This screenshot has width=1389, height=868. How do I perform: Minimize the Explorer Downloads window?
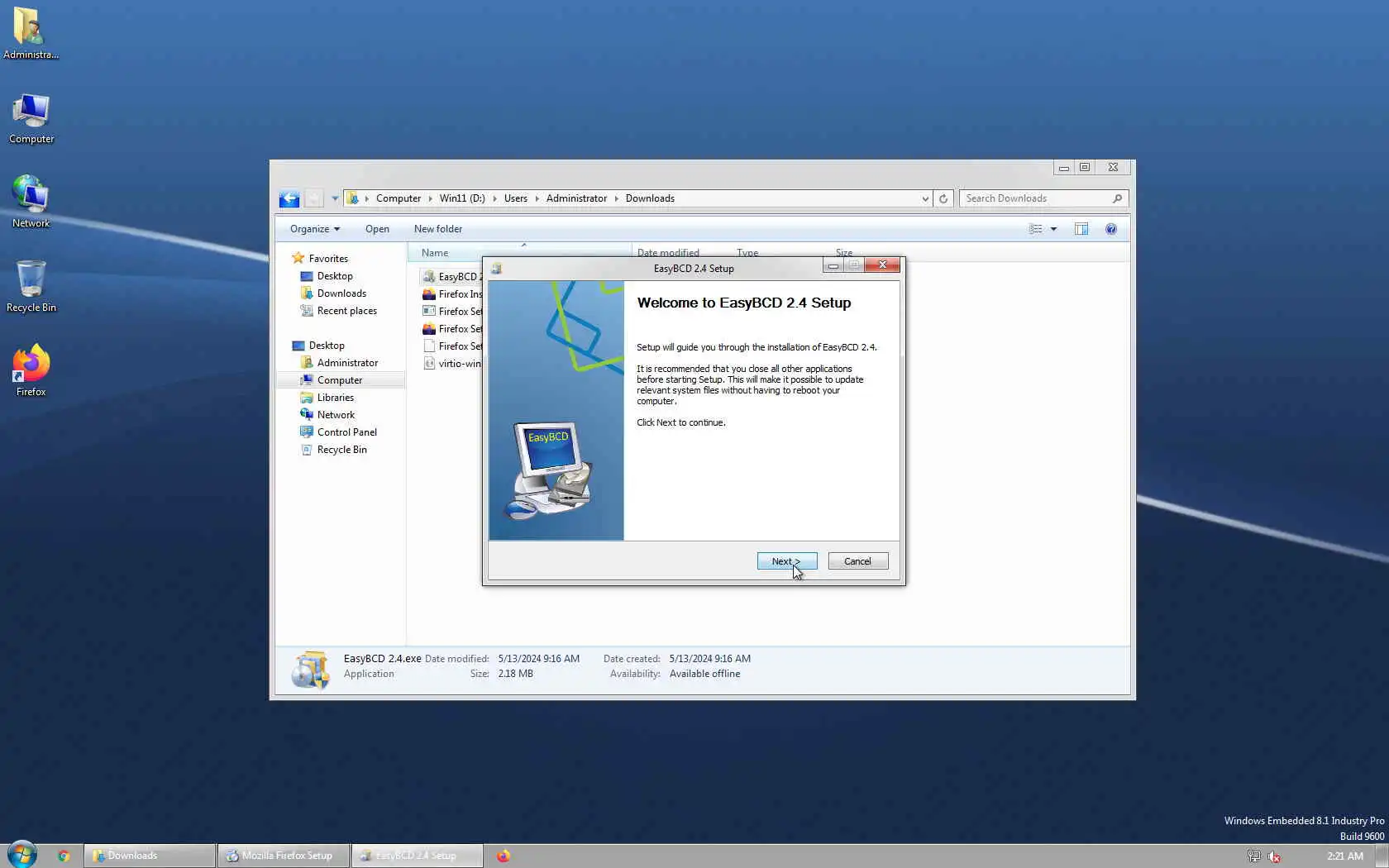[x=1064, y=167]
